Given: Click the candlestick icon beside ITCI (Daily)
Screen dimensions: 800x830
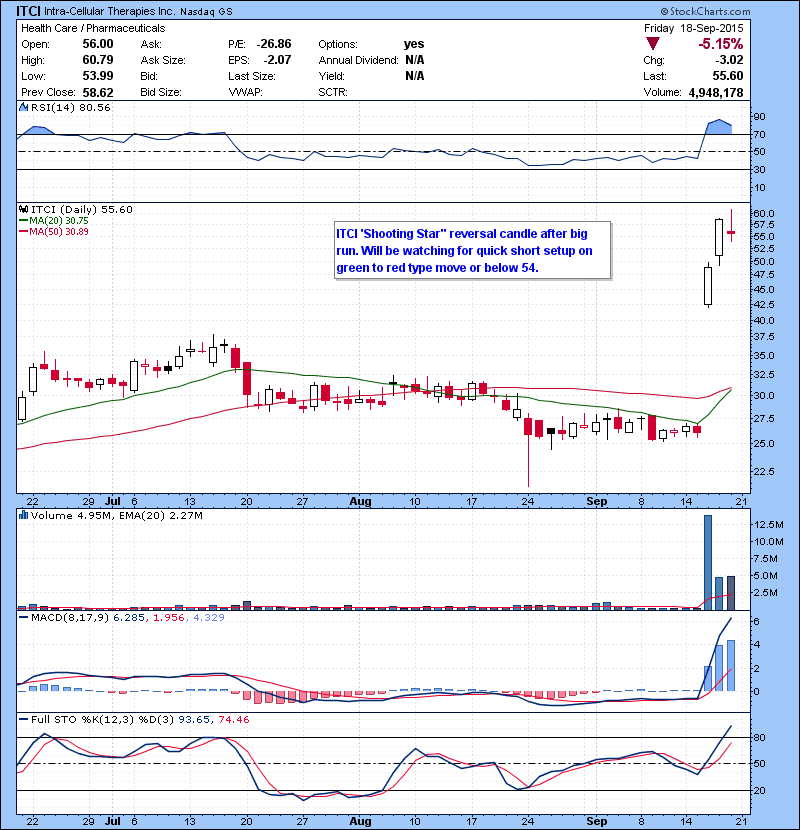Looking at the screenshot, I should [23, 210].
